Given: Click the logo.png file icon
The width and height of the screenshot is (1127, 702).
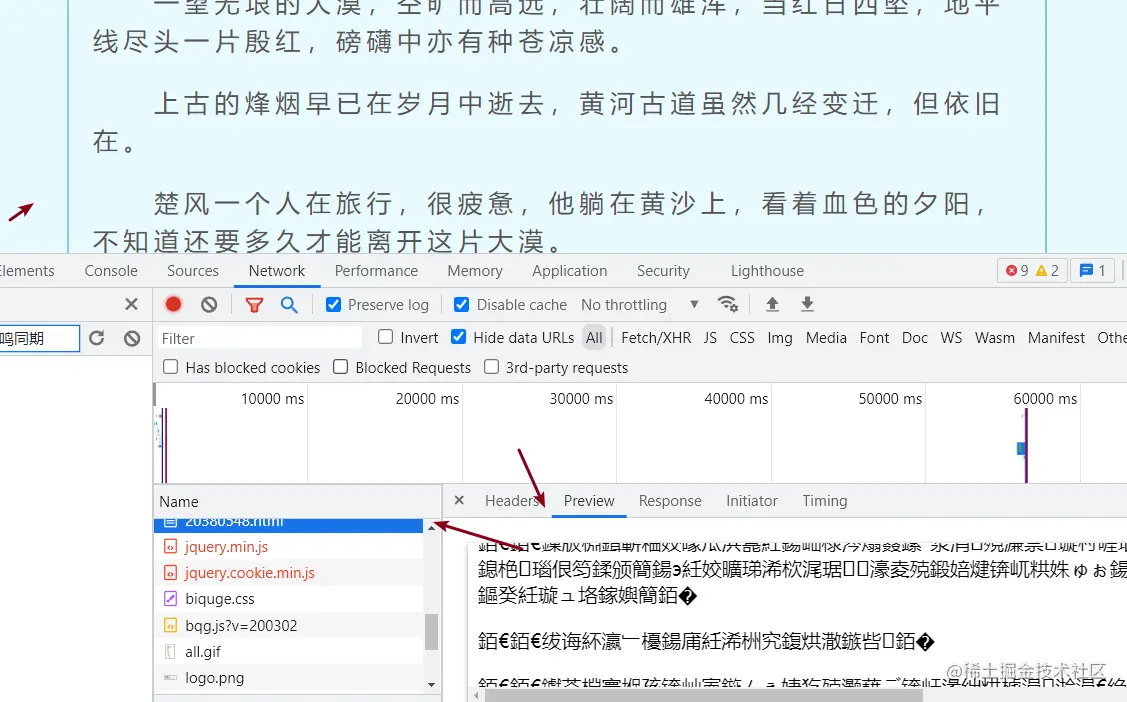Looking at the screenshot, I should pos(170,678).
